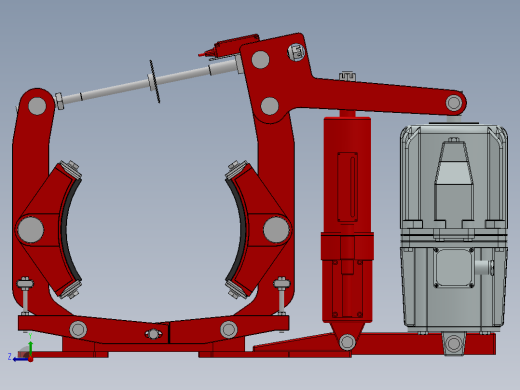Select the castle nut on top of the lever
Image resolution: width=520 pixels, height=390 pixels.
(347, 76)
